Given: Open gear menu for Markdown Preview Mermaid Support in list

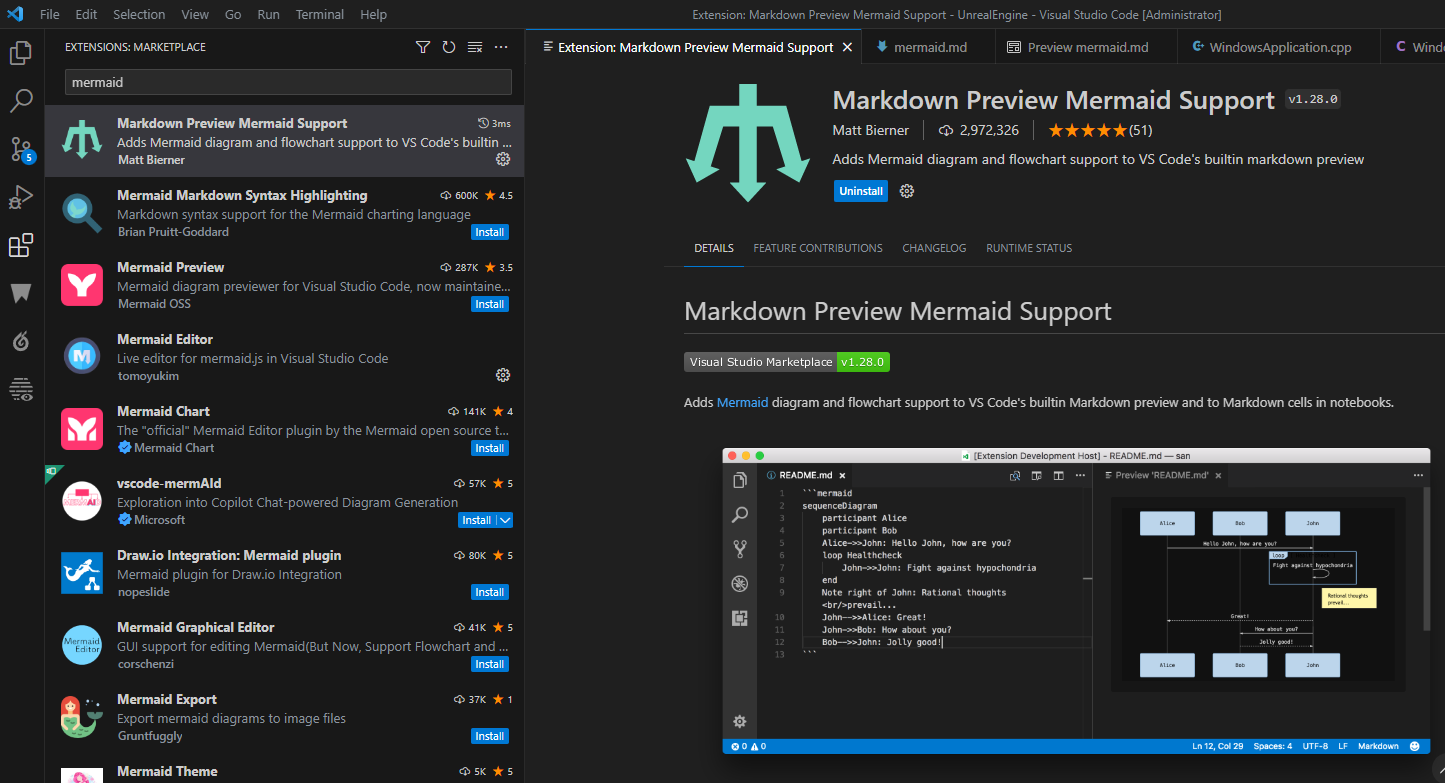Looking at the screenshot, I should [503, 159].
